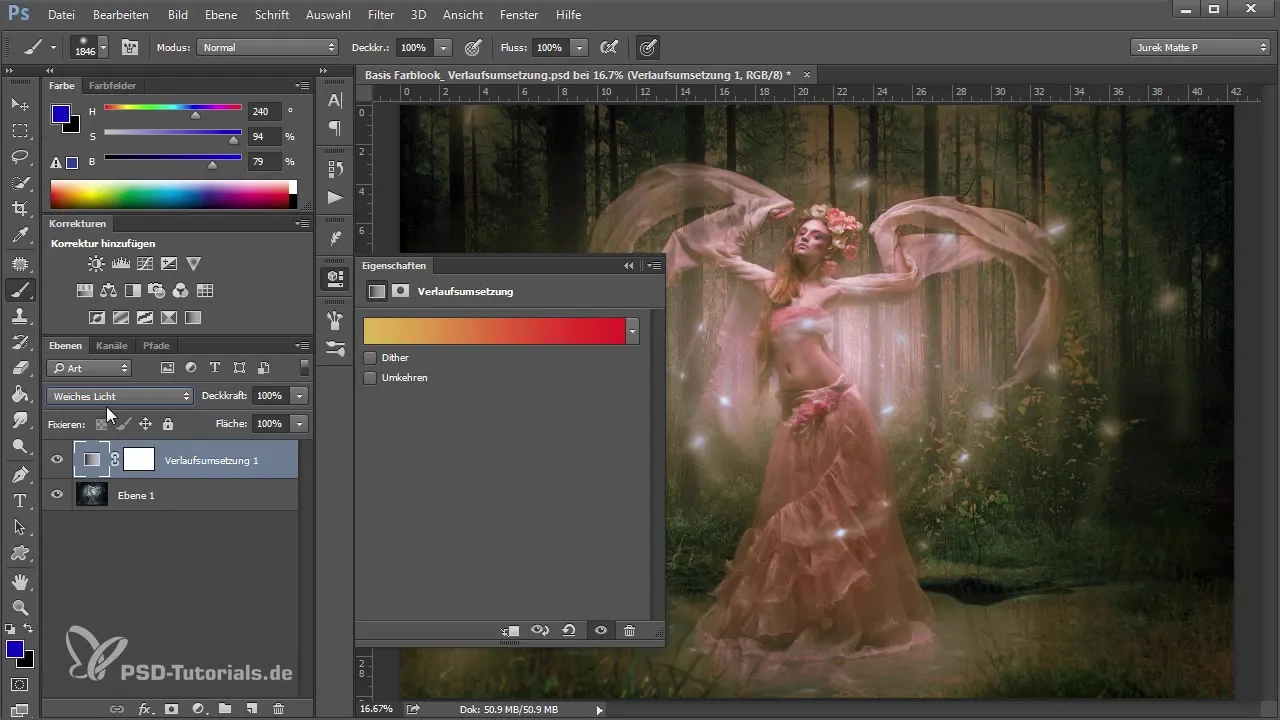This screenshot has height=720, width=1280.
Task: Switch to the Farbfelder tab
Action: 113,85
